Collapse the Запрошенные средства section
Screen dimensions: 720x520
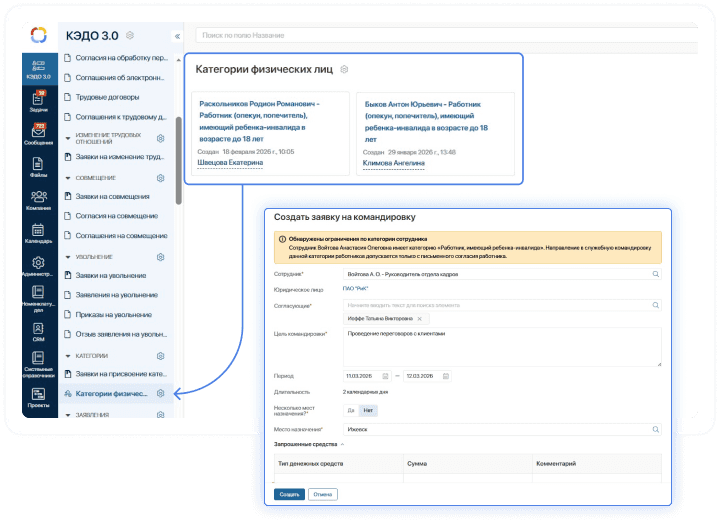pos(341,443)
